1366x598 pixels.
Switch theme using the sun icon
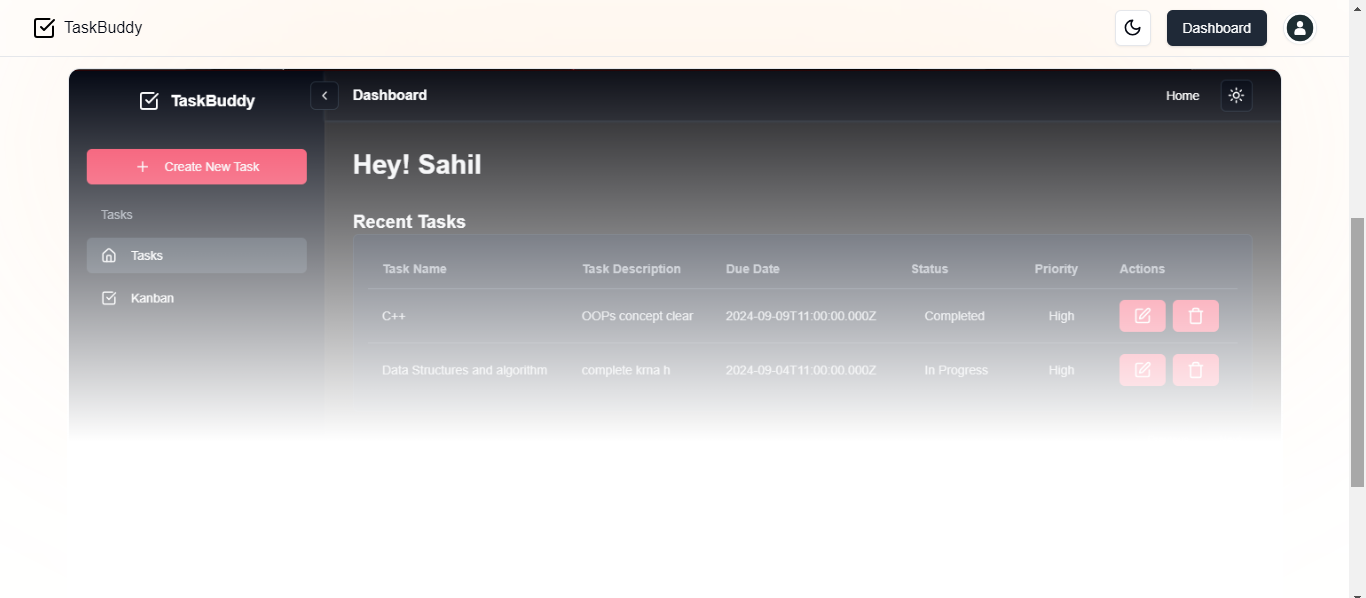[x=1236, y=95]
